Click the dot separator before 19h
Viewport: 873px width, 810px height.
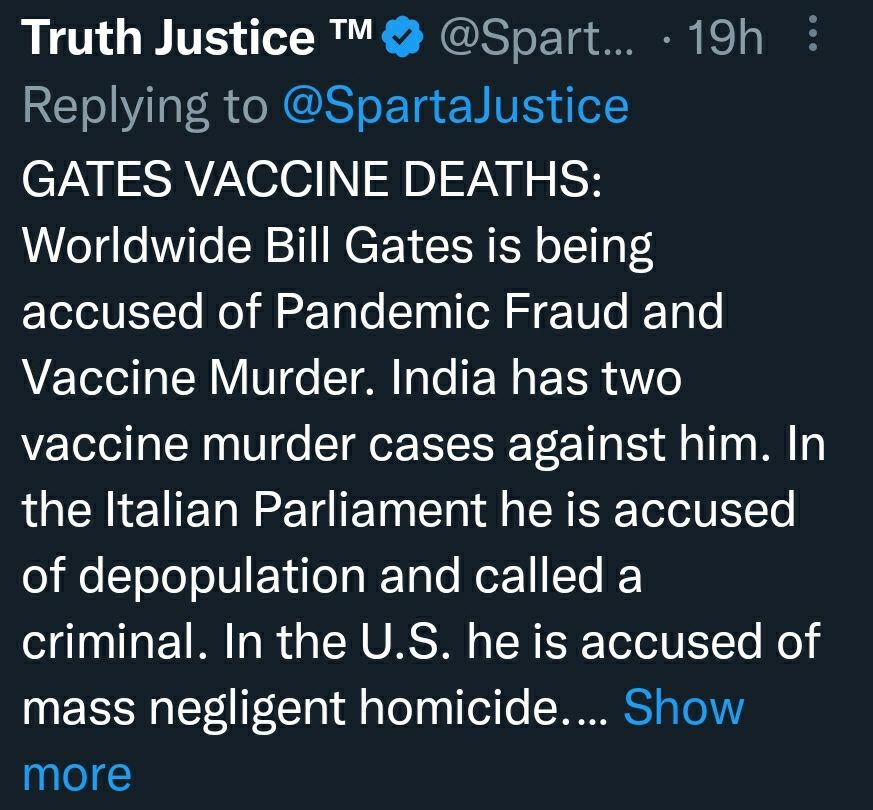point(665,42)
